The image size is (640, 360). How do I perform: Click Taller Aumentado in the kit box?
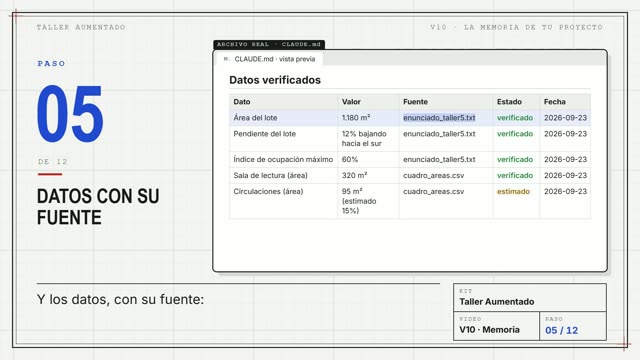click(497, 302)
